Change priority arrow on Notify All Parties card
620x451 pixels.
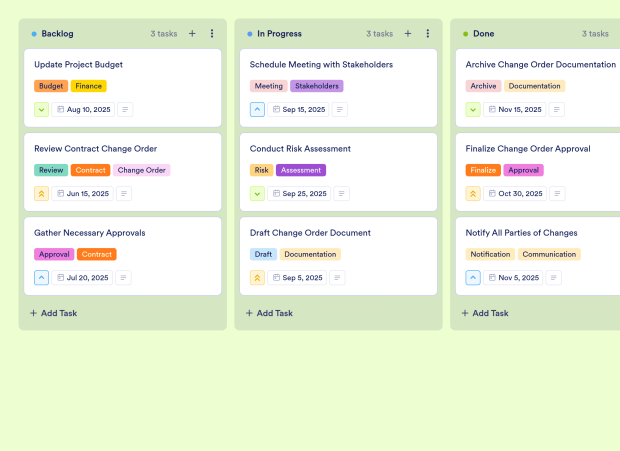click(x=473, y=278)
